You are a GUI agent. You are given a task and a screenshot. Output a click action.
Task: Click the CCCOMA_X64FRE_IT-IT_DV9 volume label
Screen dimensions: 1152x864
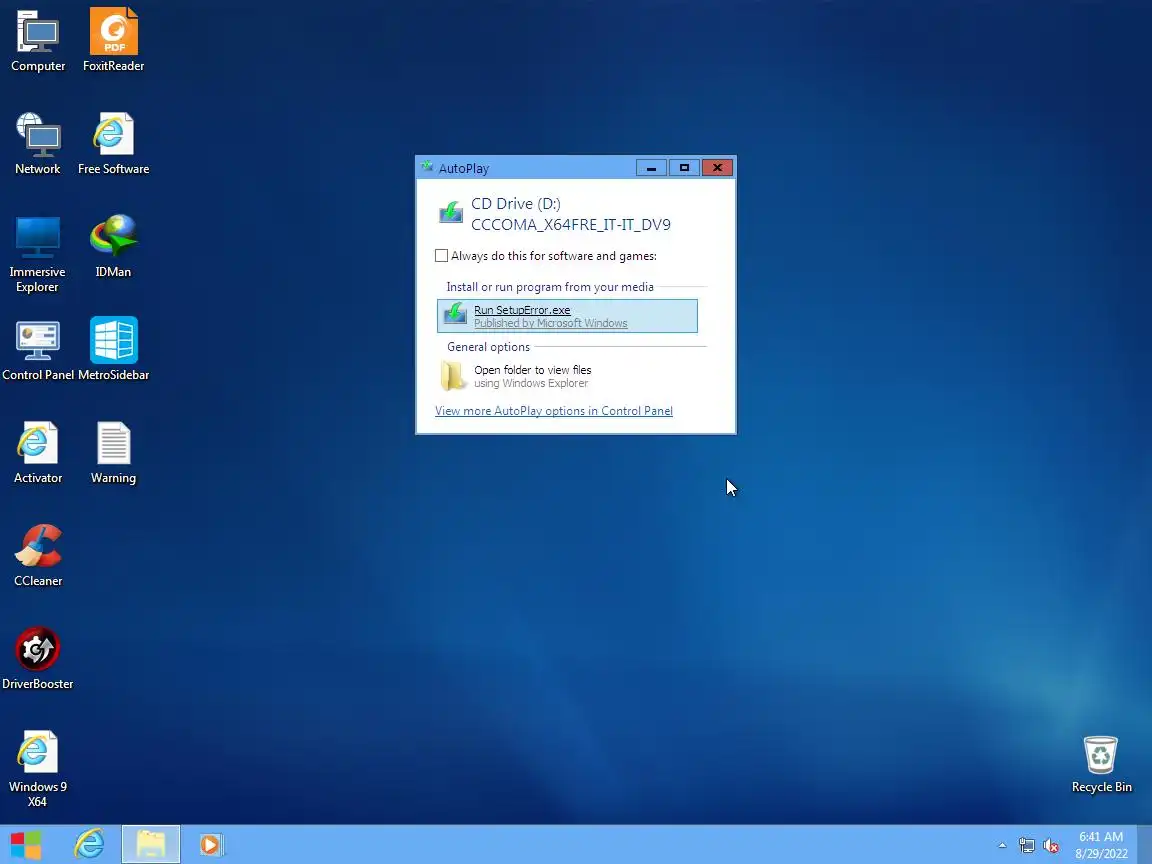571,225
